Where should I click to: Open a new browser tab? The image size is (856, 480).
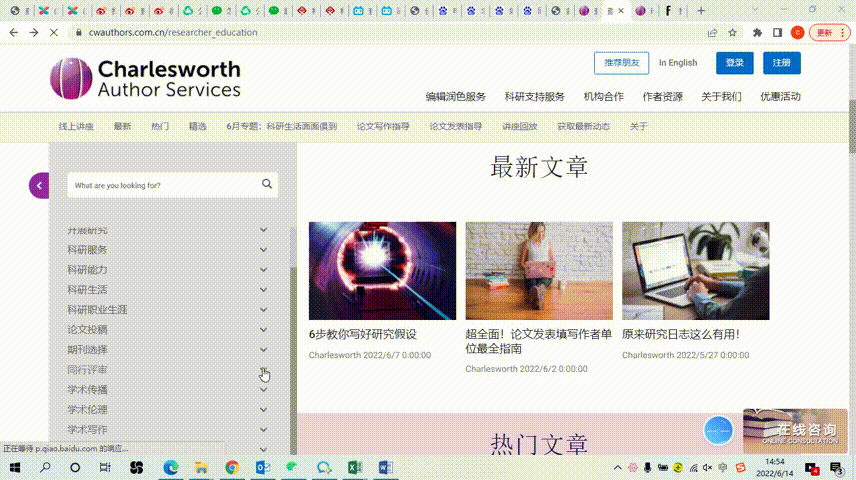[x=701, y=10]
